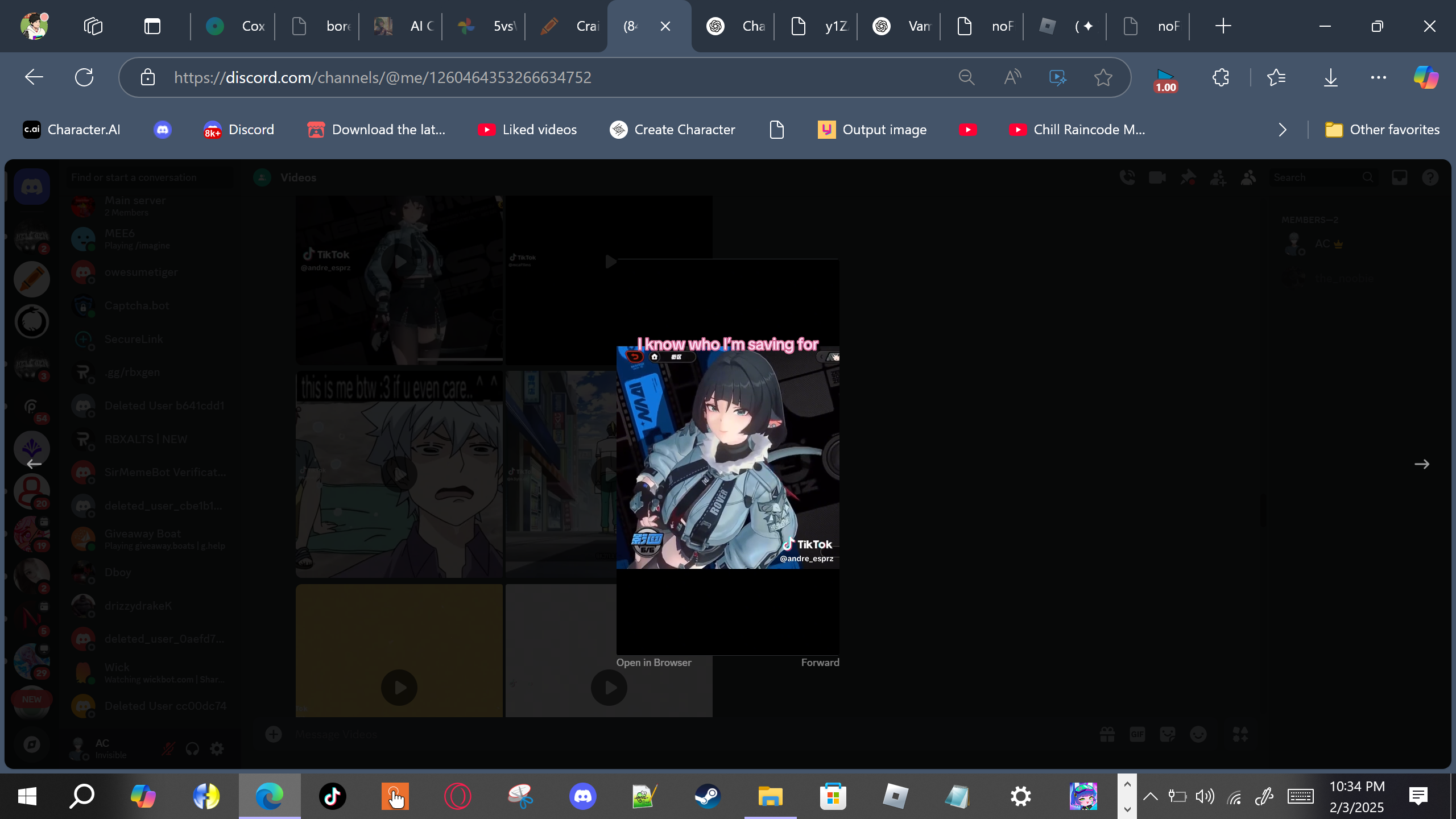The image size is (1456, 819).
Task: Switch to the Crai tab
Action: coord(568,26)
